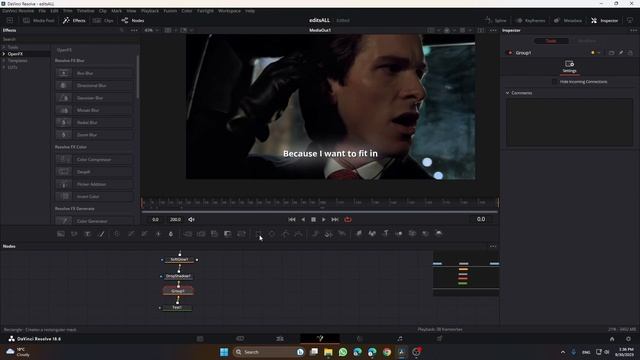Open the Playback menu

pos(150,11)
